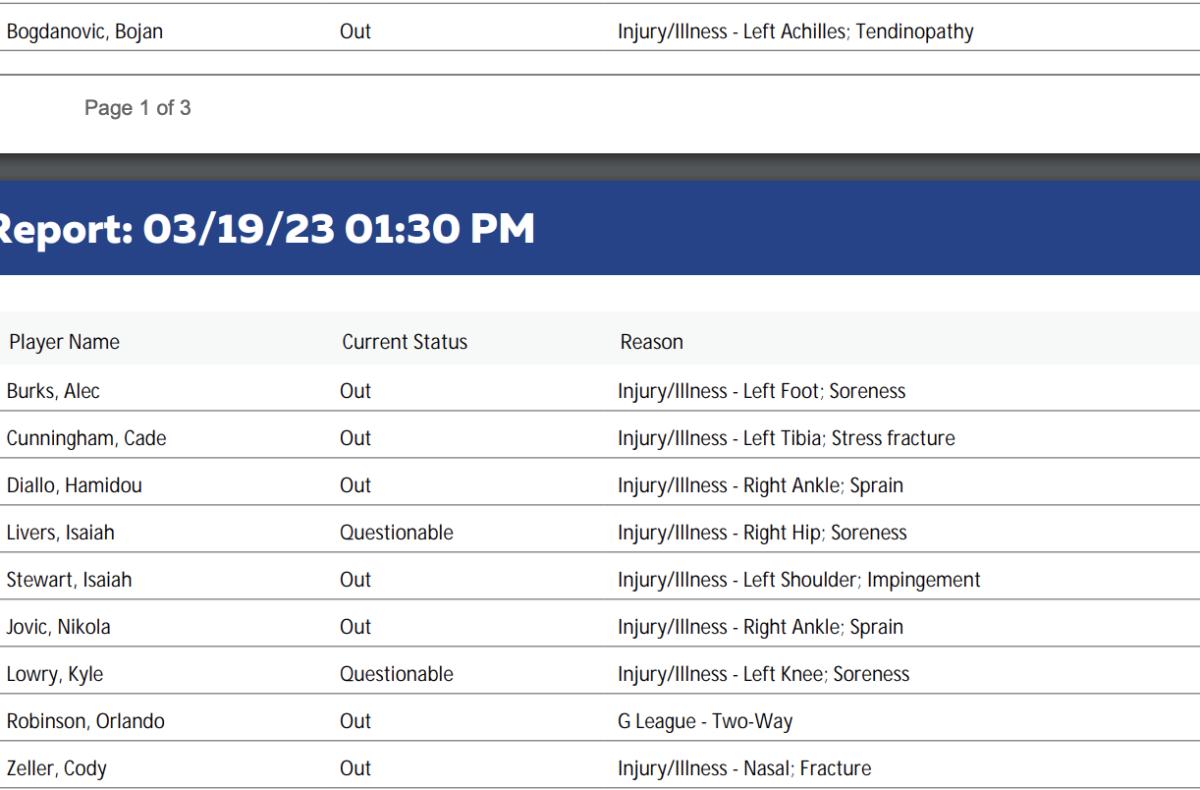Click Zeller, Cody player name

coord(56,768)
